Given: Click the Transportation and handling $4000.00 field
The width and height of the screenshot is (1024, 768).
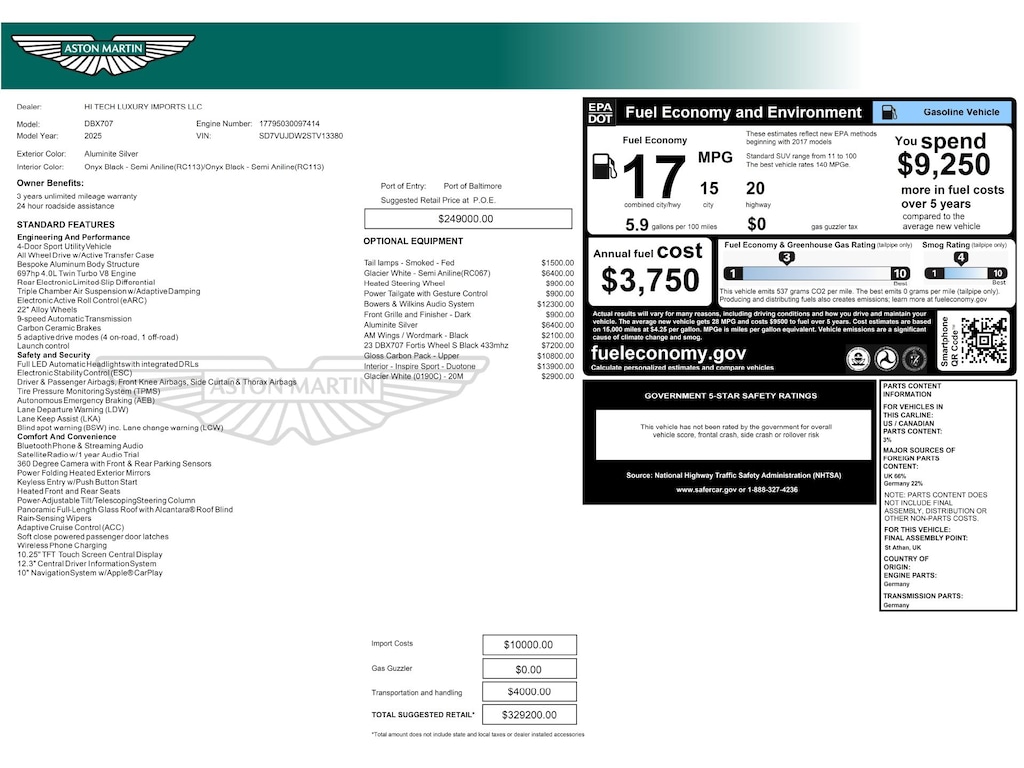Looking at the screenshot, I should pos(528,692).
